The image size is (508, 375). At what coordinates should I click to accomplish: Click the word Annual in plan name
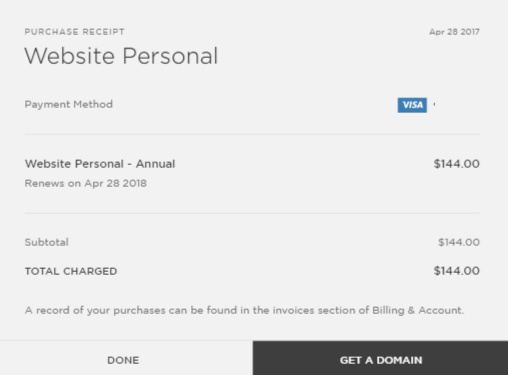(155, 164)
